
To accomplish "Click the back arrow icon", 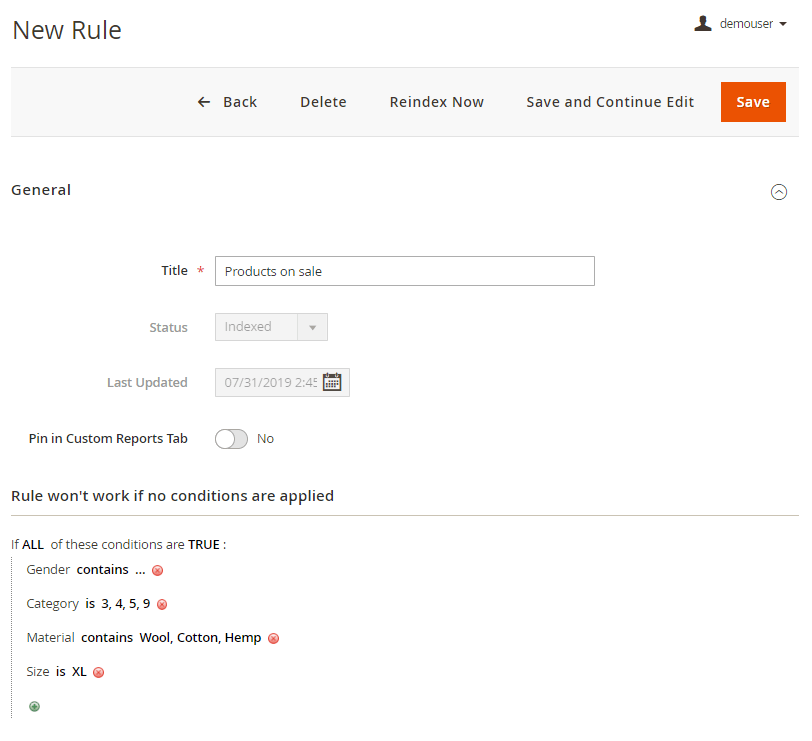I will [x=204, y=102].
